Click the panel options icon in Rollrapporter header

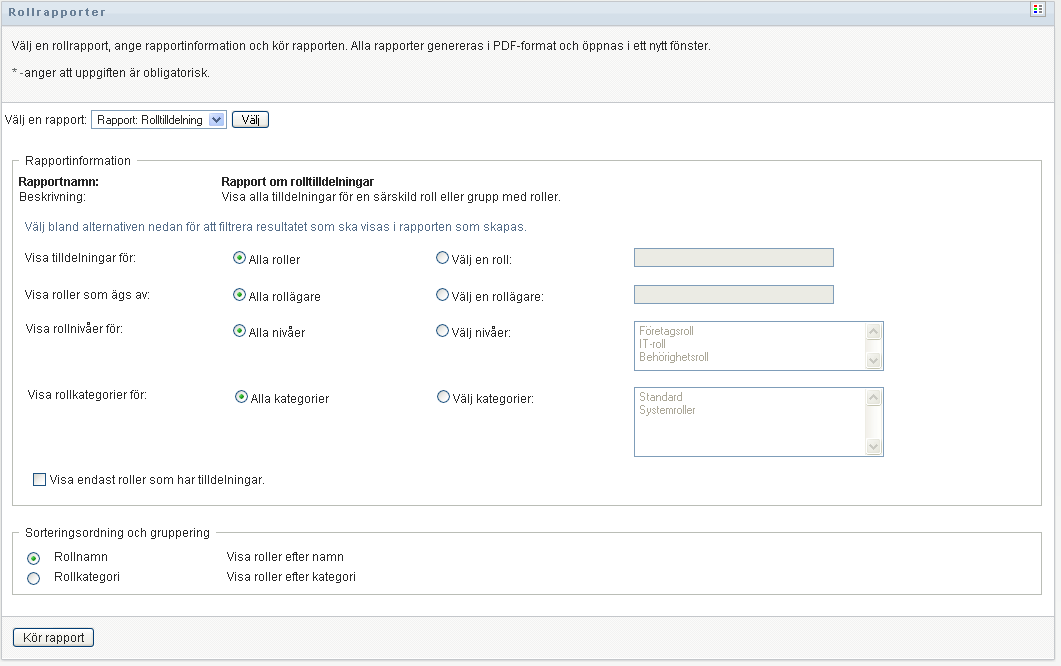click(1038, 9)
